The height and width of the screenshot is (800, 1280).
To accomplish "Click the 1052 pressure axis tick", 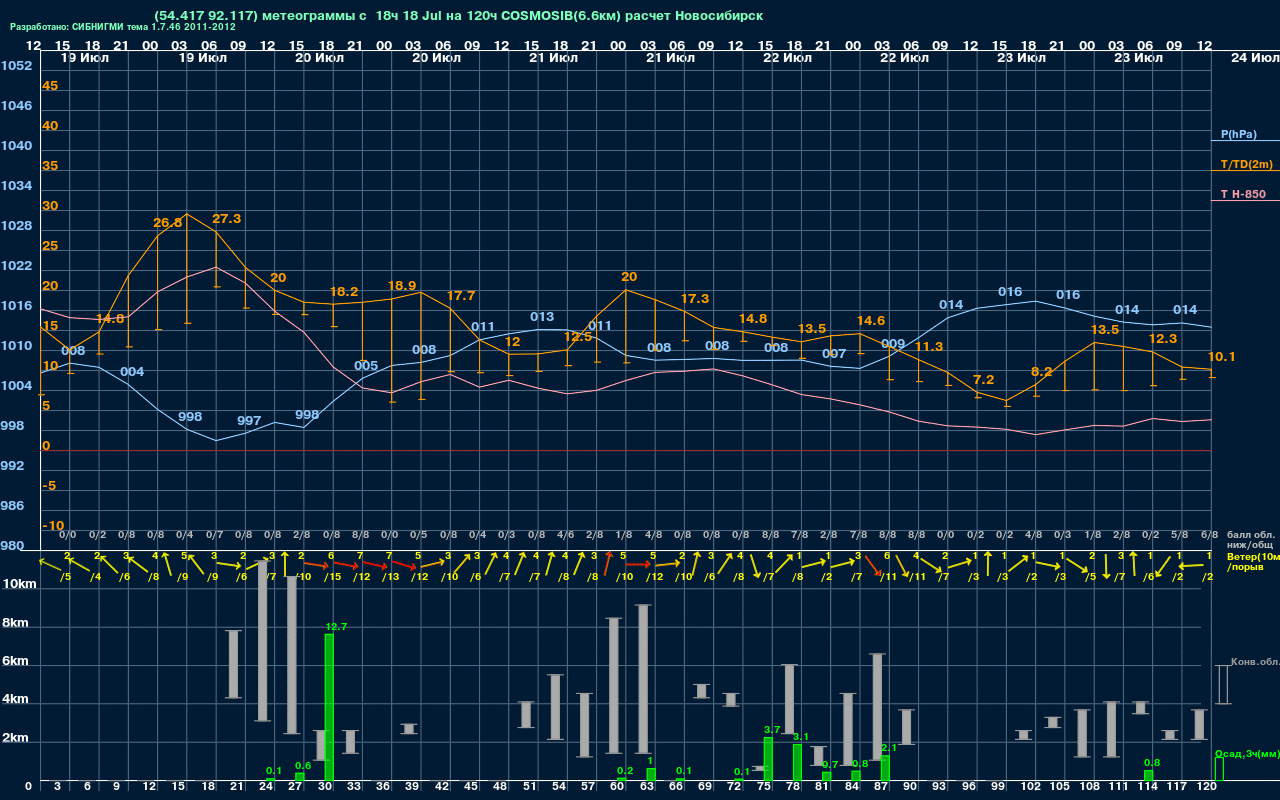I will 16,66.
